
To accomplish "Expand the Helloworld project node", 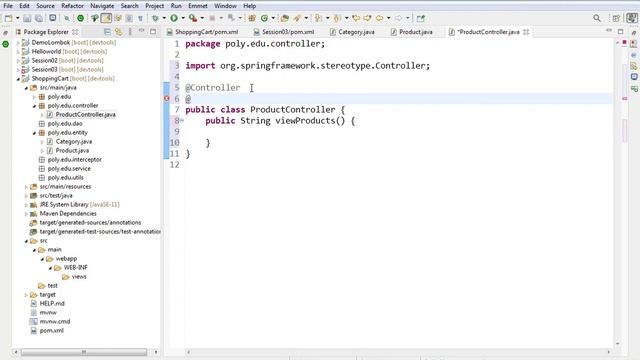I will 18,51.
